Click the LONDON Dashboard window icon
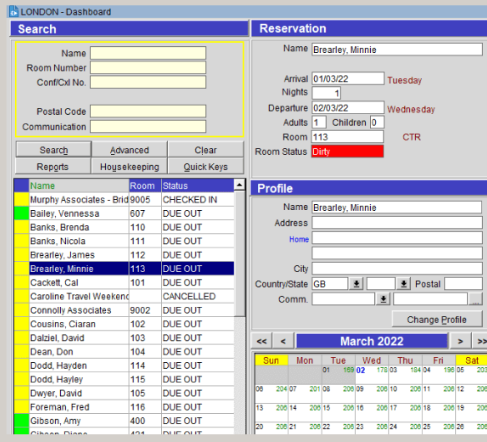487x442 pixels. point(13,12)
